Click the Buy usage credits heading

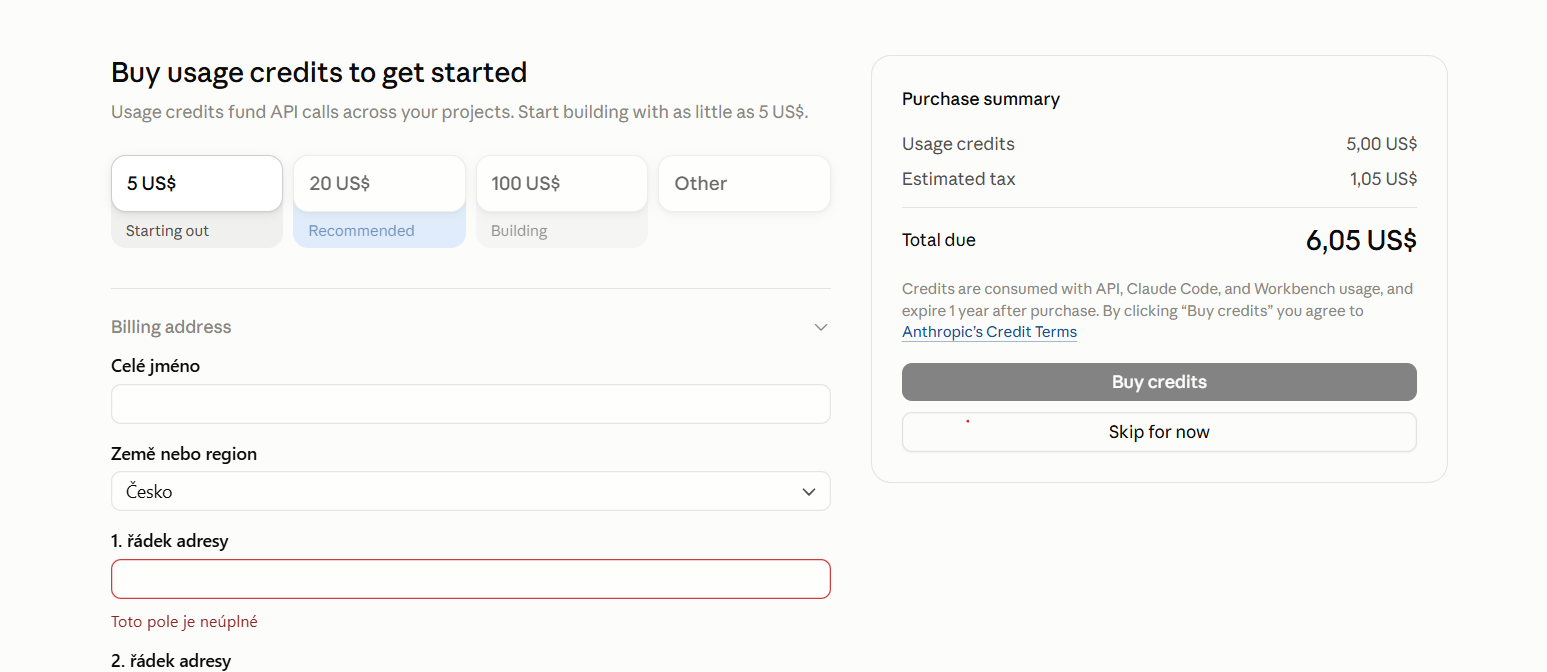point(319,73)
